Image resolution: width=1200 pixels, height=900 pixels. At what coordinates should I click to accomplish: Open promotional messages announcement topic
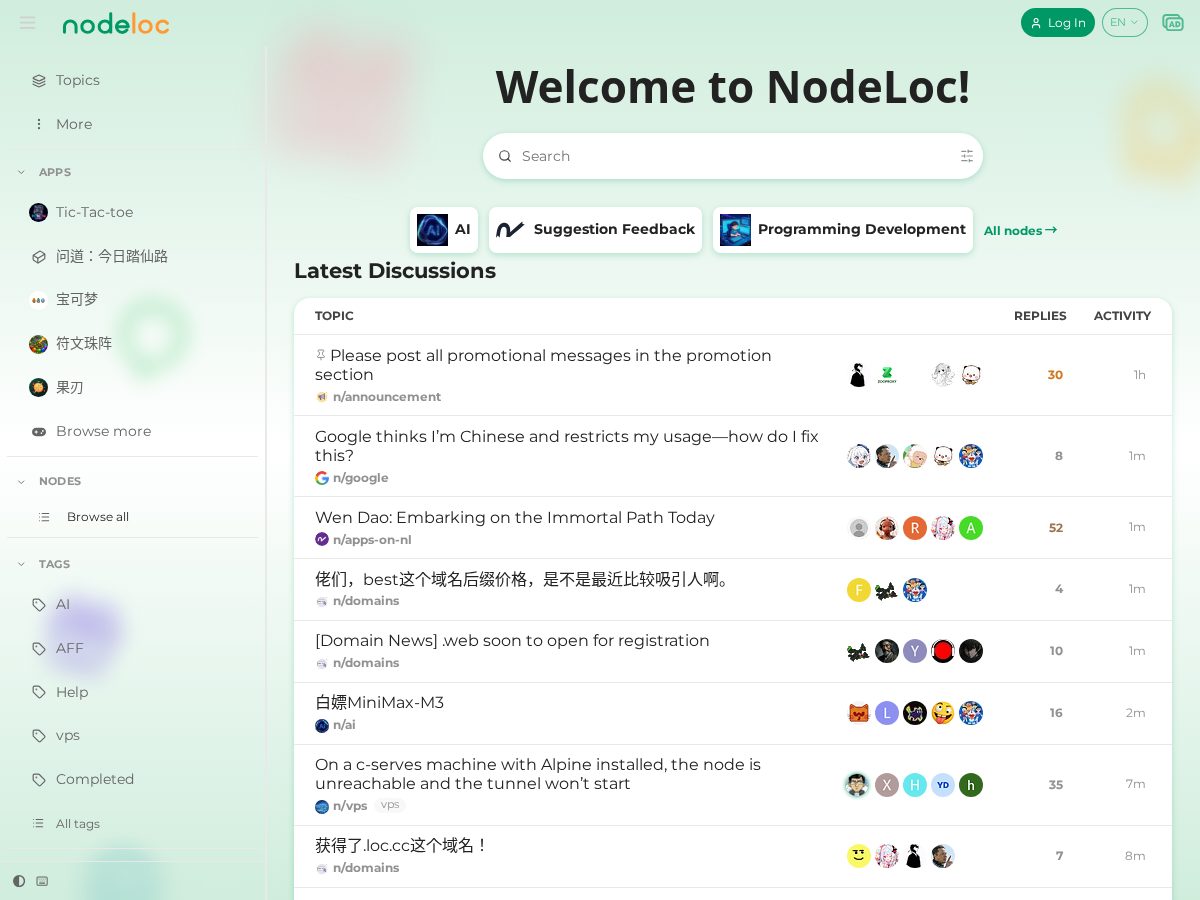pos(543,365)
